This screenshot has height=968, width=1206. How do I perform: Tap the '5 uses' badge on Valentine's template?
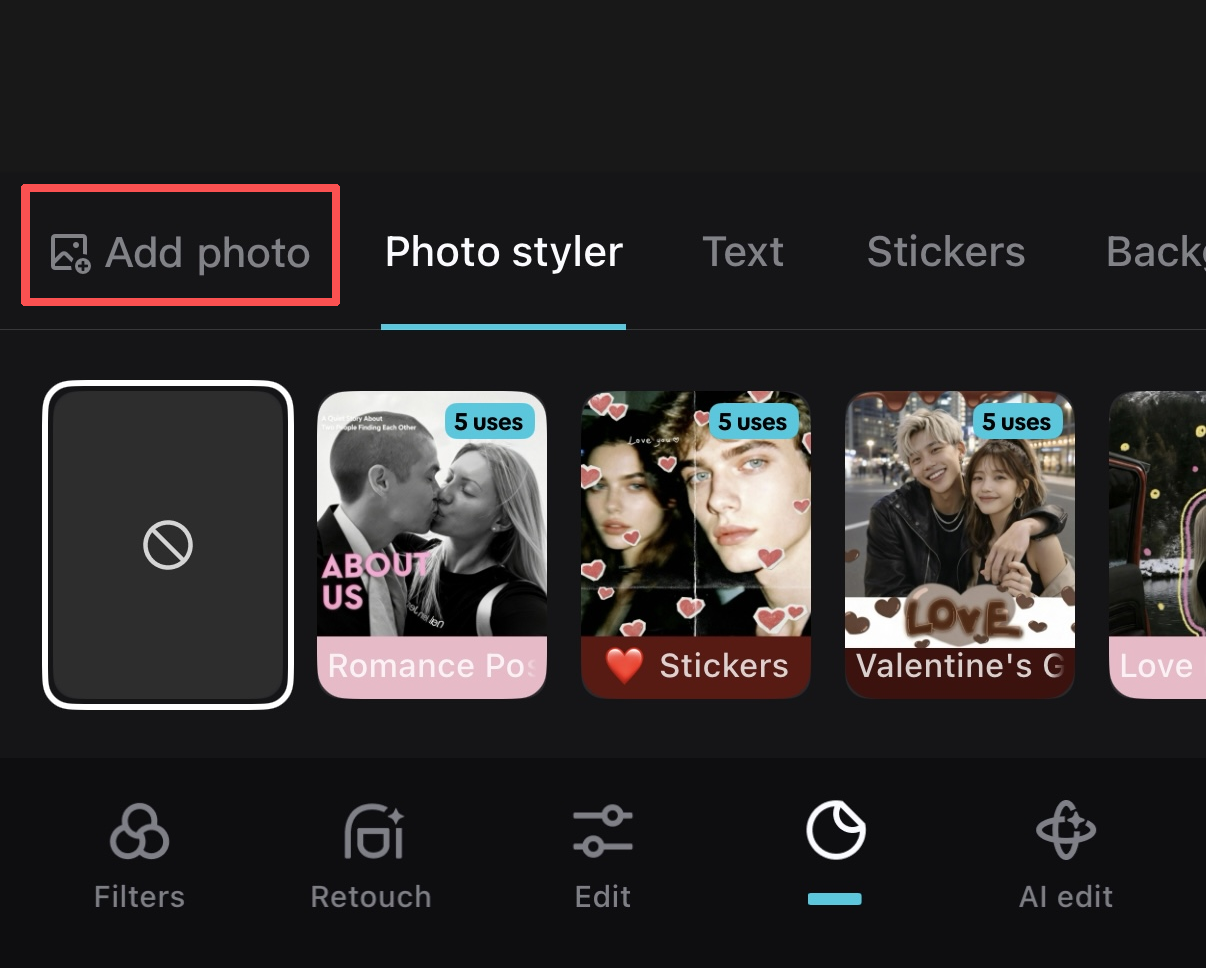[1016, 421]
